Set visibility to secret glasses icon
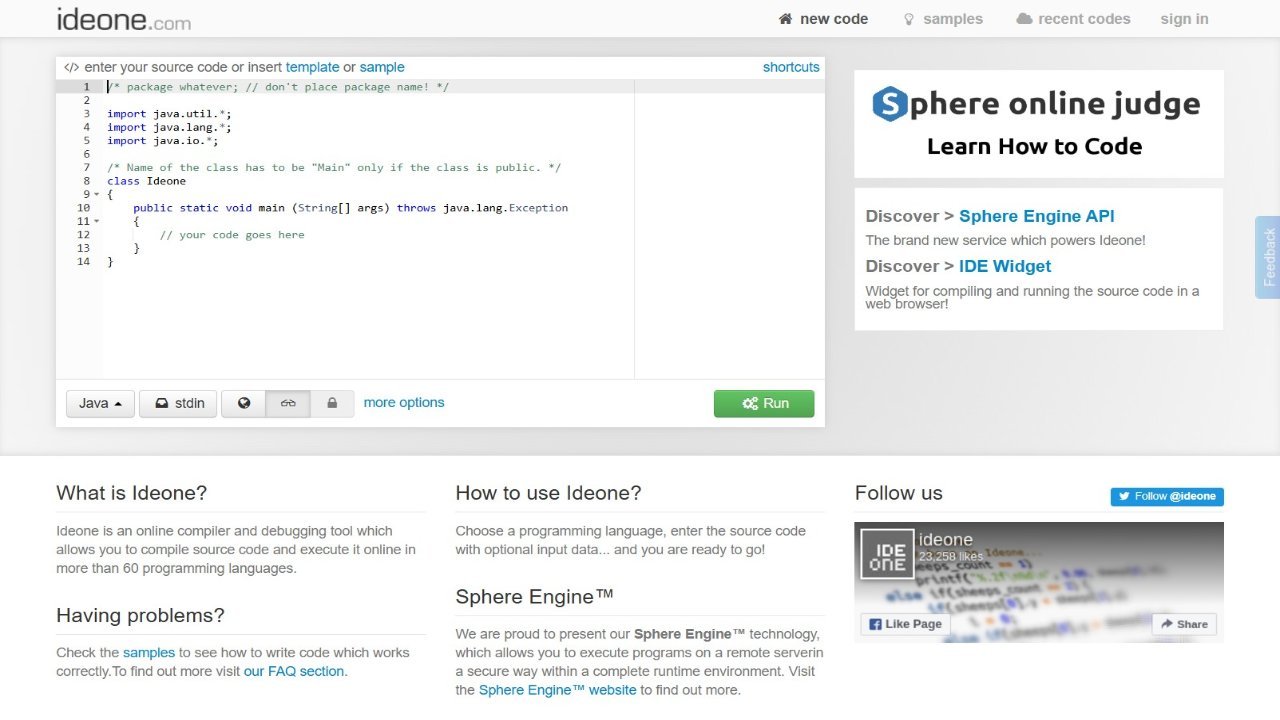This screenshot has width=1280, height=720. coord(288,403)
